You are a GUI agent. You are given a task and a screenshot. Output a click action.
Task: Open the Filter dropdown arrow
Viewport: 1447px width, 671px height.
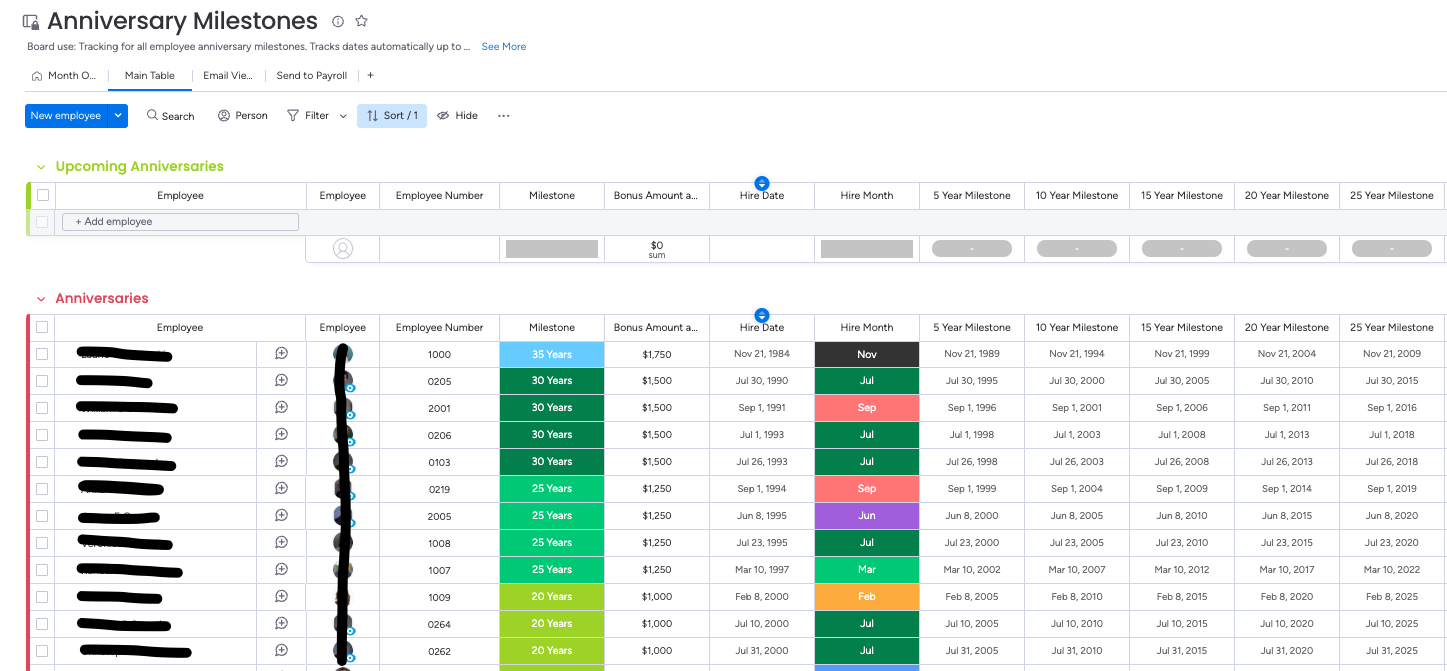(x=343, y=116)
